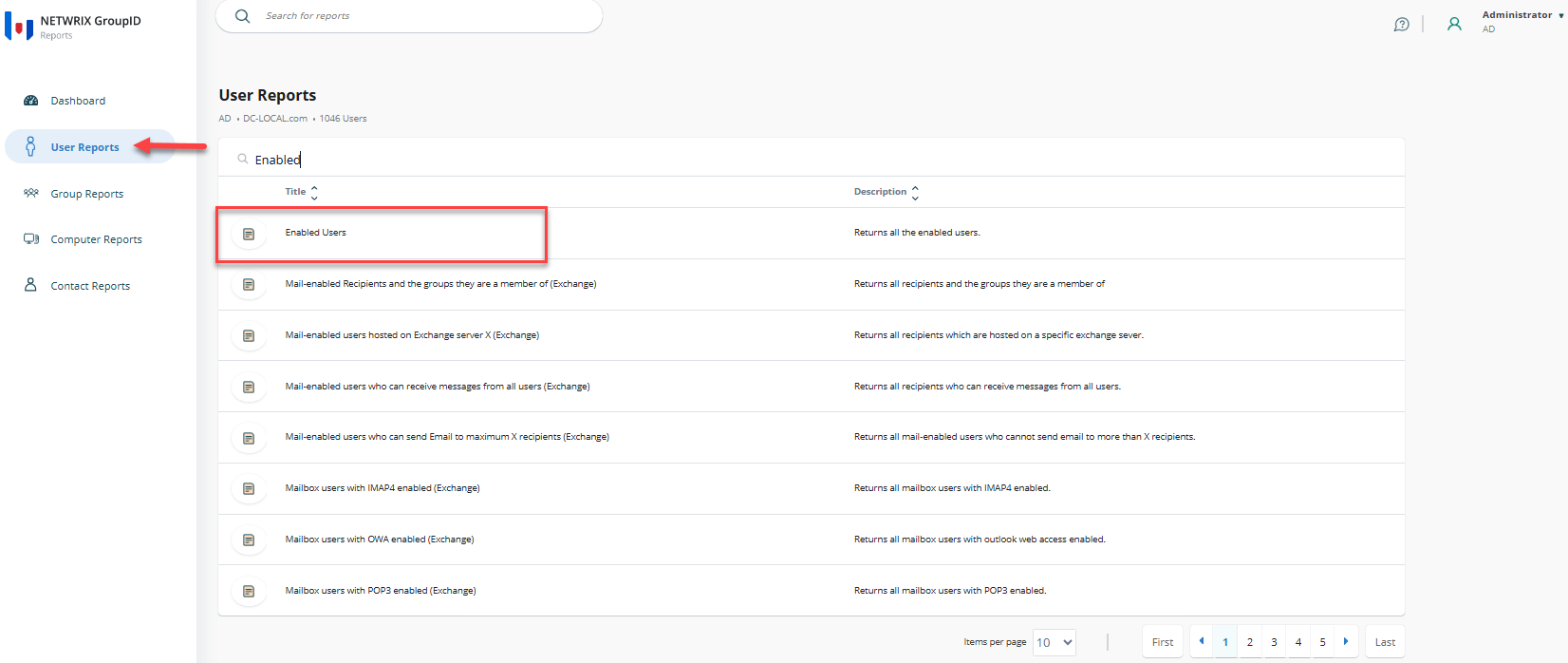Click description 'Returns all the enabled users.'
Screen dimensions: 1568x663
point(917,233)
